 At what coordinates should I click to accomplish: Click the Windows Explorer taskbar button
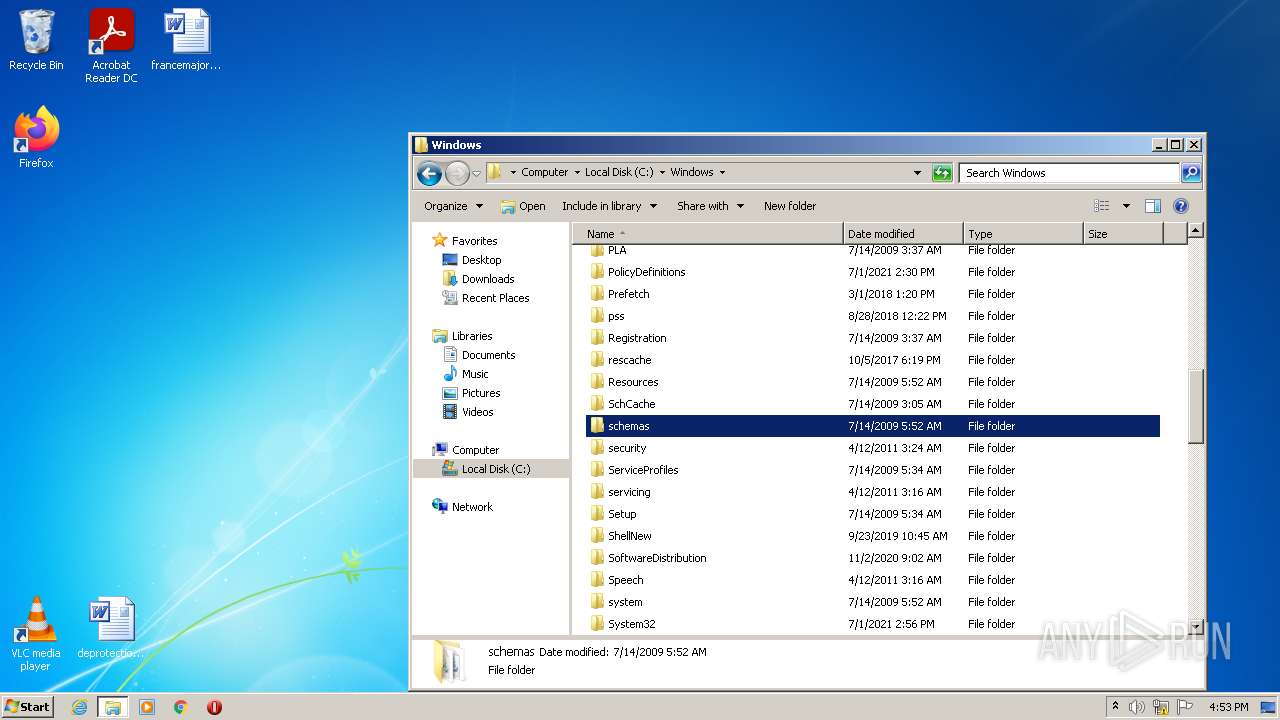pyautogui.click(x=113, y=707)
